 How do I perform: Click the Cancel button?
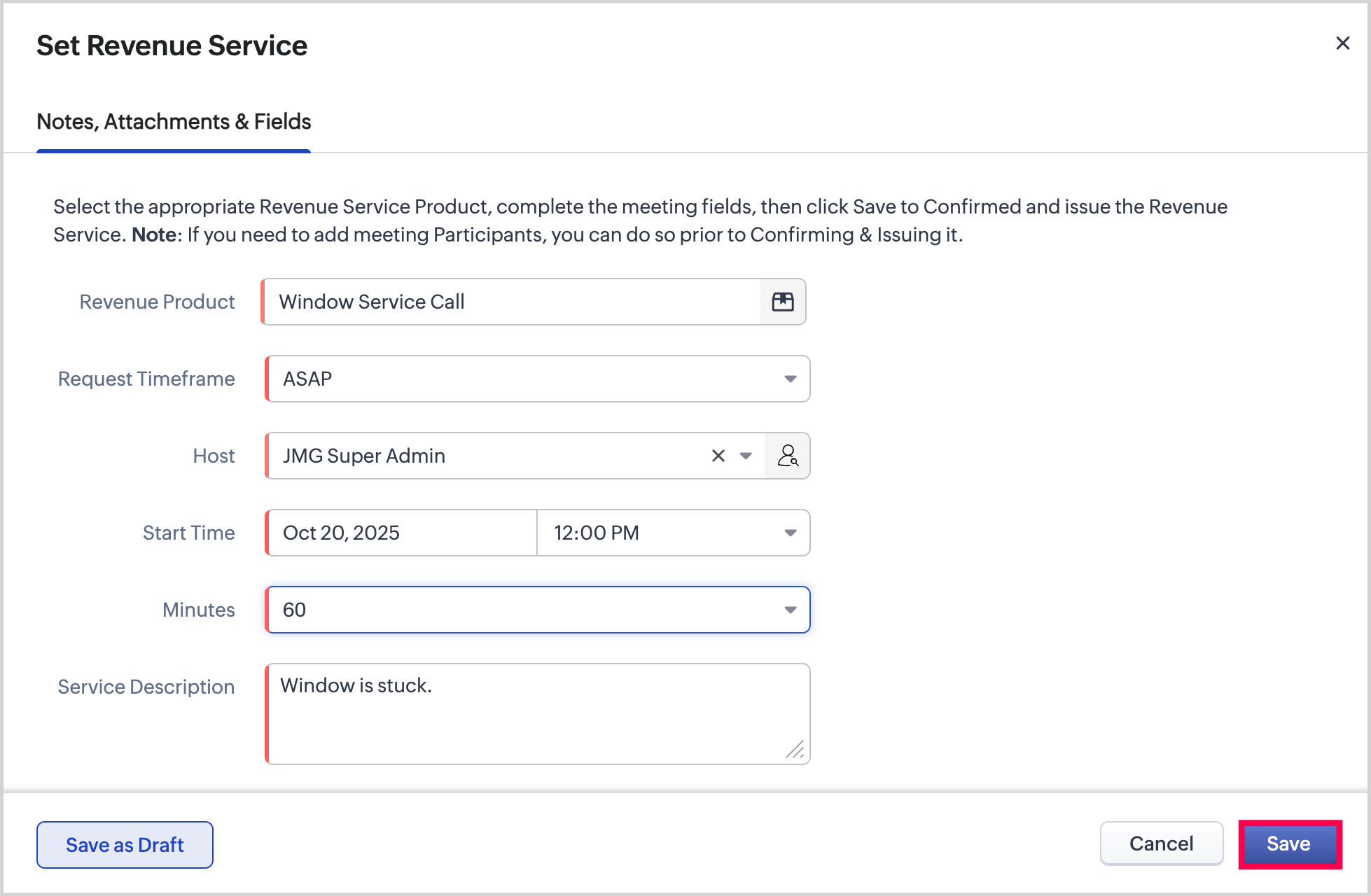[1161, 843]
